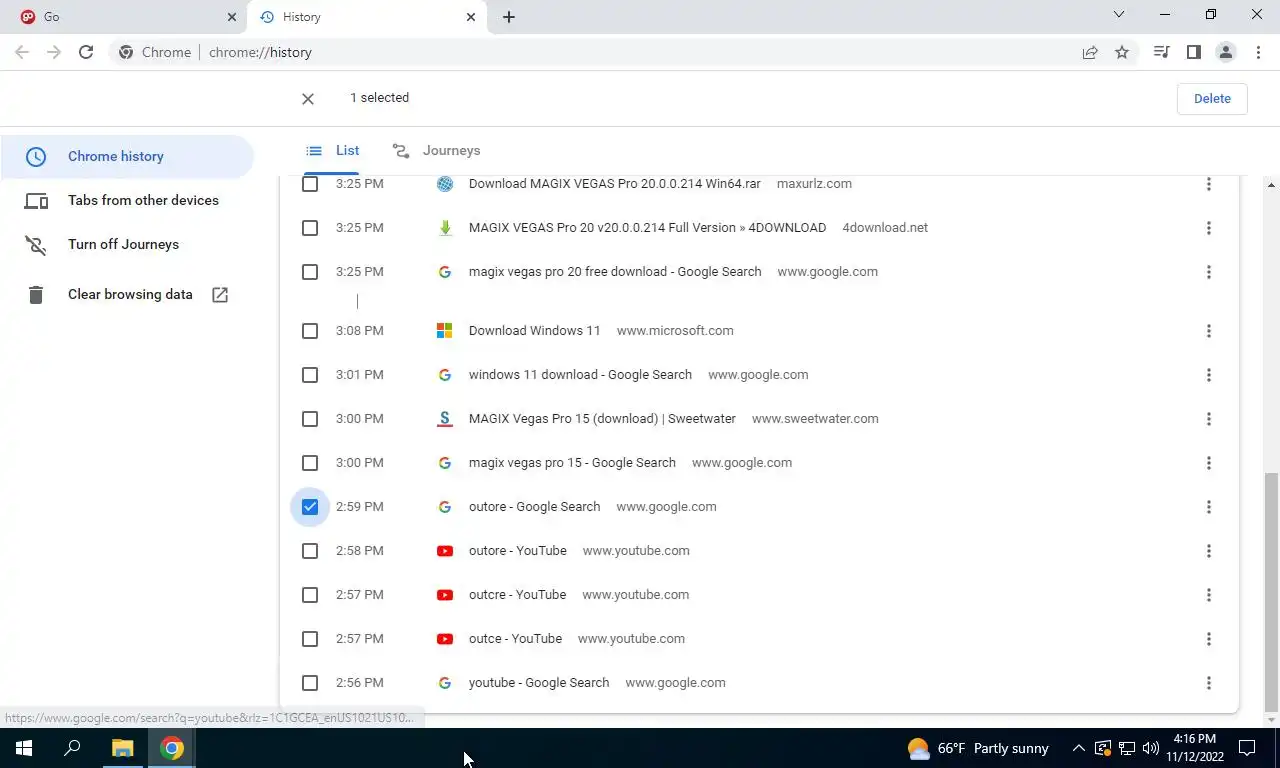Open the media control icon in toolbar
This screenshot has height=768, width=1280.
coord(1161,52)
